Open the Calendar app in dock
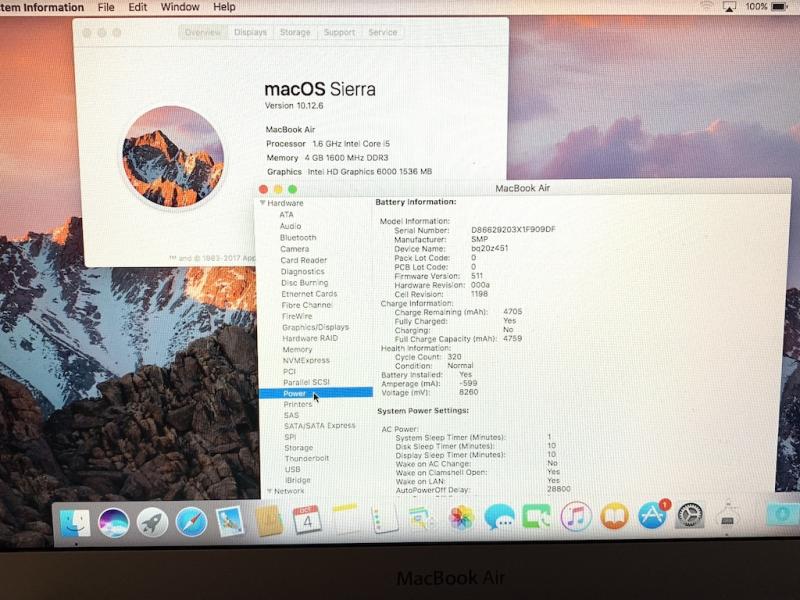800x600 pixels. point(307,520)
